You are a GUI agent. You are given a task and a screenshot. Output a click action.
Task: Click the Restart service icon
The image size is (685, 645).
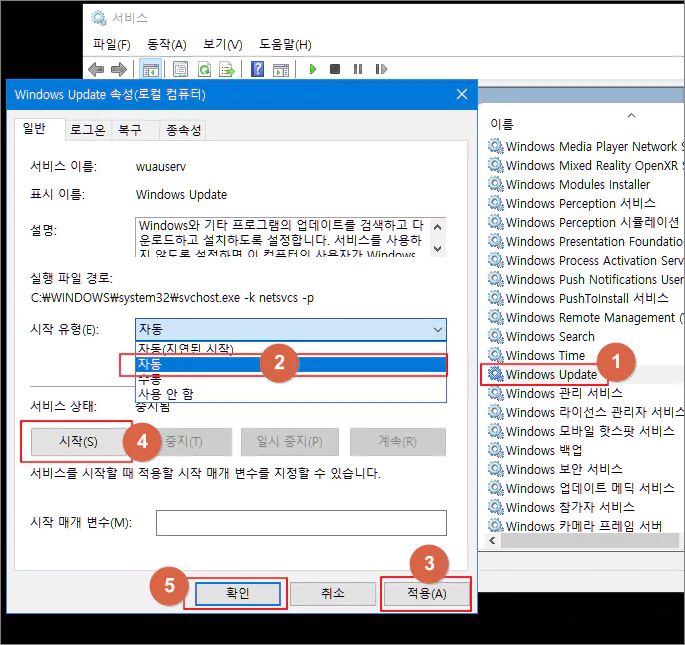point(381,69)
